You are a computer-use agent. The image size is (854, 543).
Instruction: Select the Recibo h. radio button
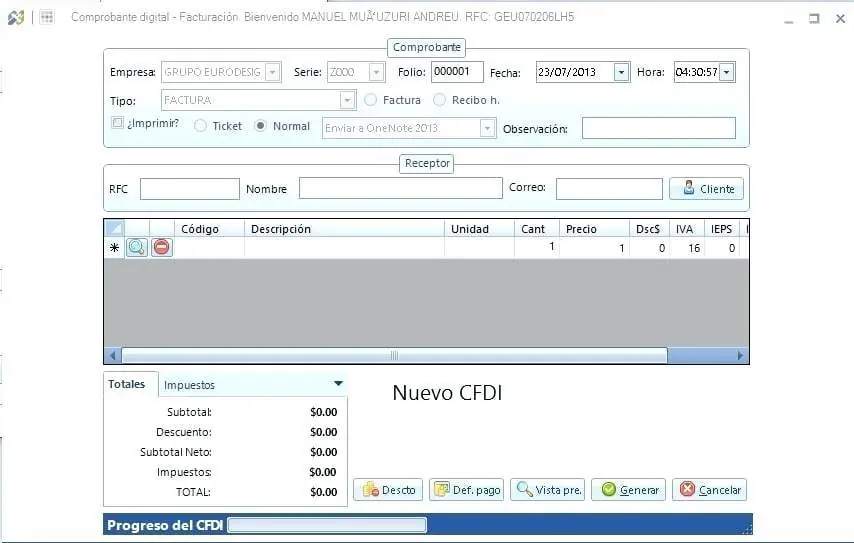[440, 100]
